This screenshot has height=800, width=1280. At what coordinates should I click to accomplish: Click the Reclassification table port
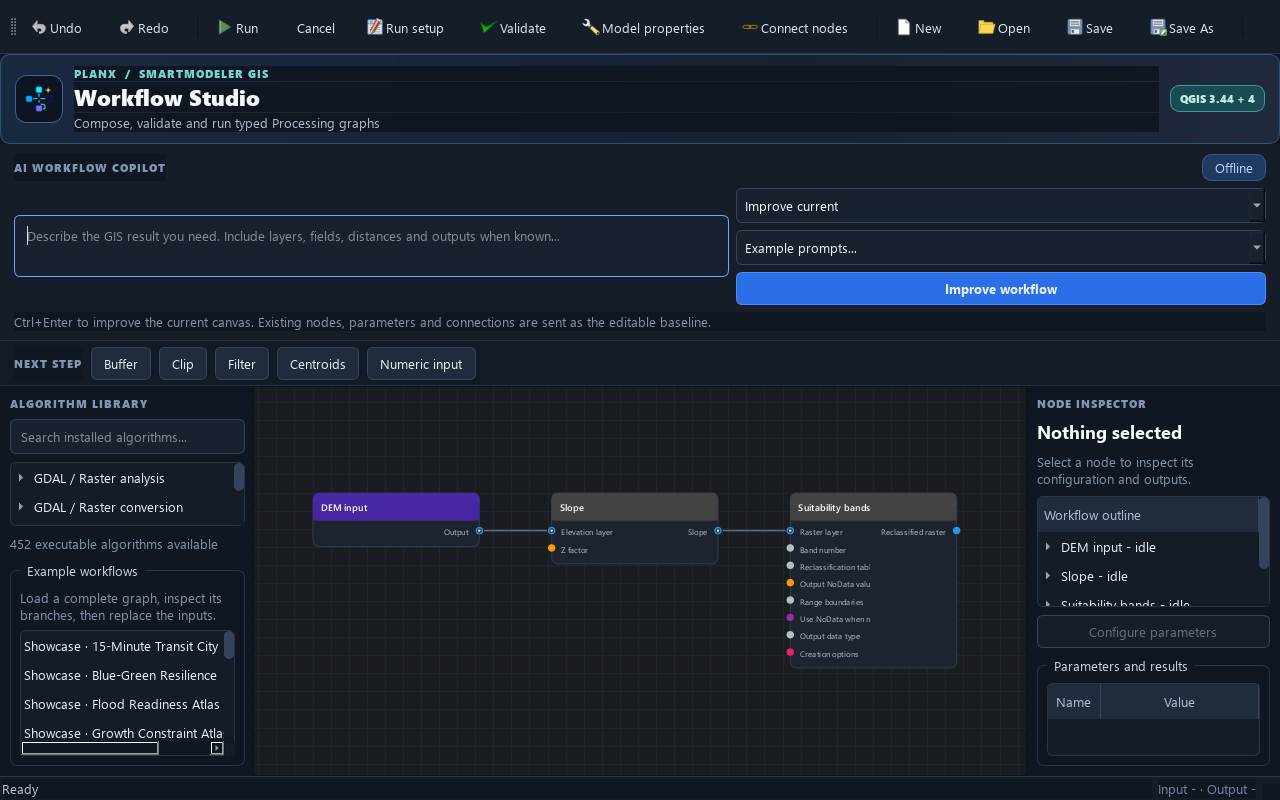(x=790, y=566)
